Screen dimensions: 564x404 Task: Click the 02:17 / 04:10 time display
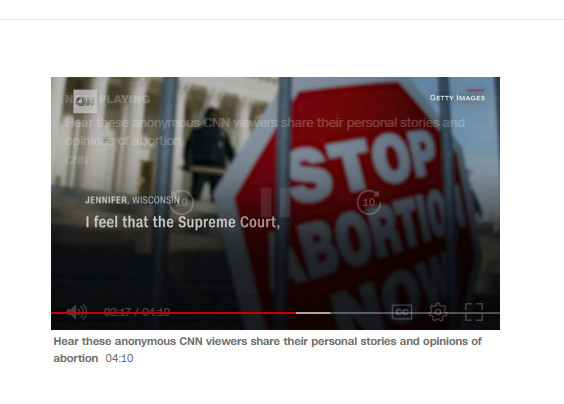click(x=137, y=312)
